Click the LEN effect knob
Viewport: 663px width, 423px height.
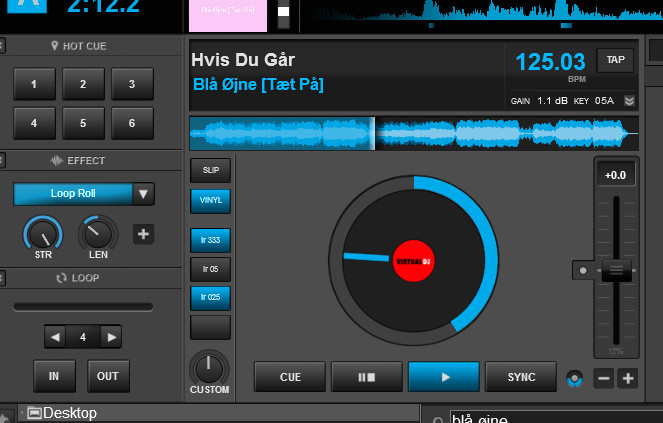pos(98,235)
